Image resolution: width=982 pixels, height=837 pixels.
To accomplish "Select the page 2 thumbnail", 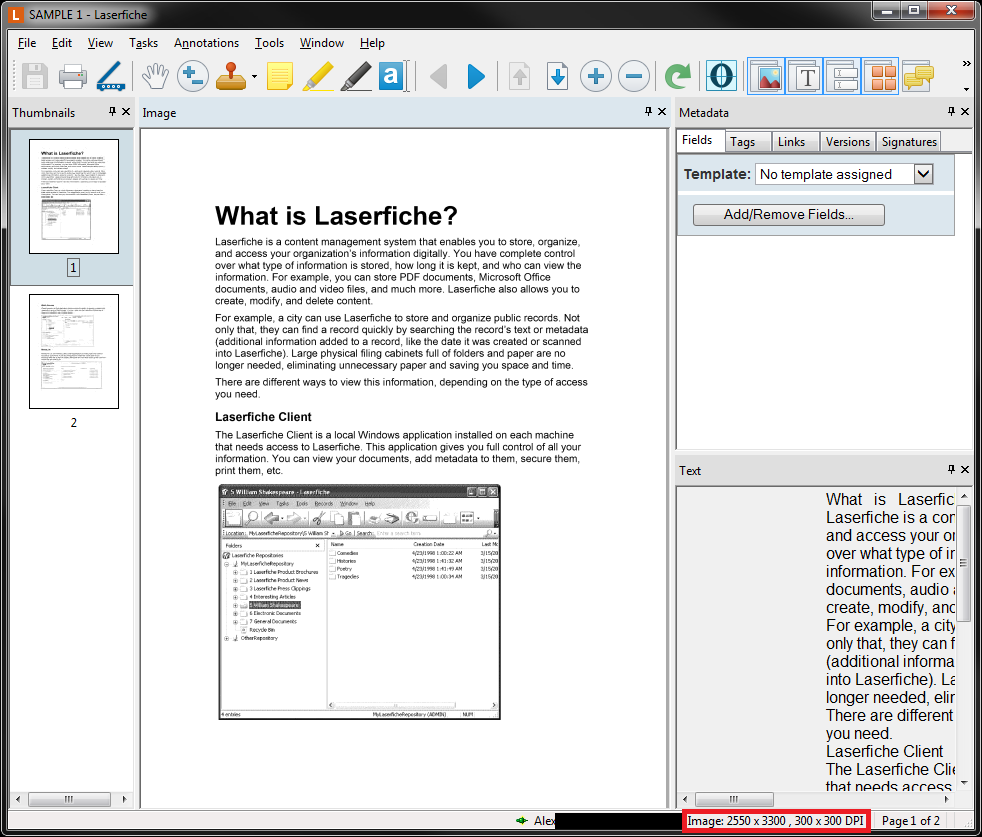I will click(x=74, y=351).
